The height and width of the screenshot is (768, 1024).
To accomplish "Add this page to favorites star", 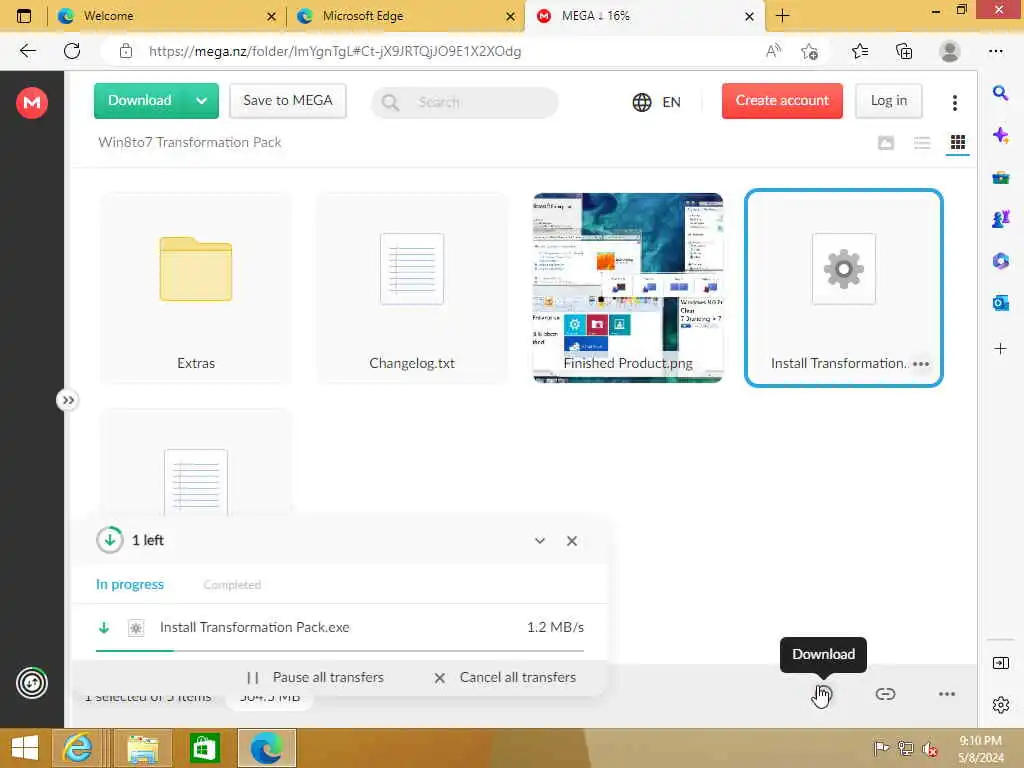I will click(x=809, y=52).
